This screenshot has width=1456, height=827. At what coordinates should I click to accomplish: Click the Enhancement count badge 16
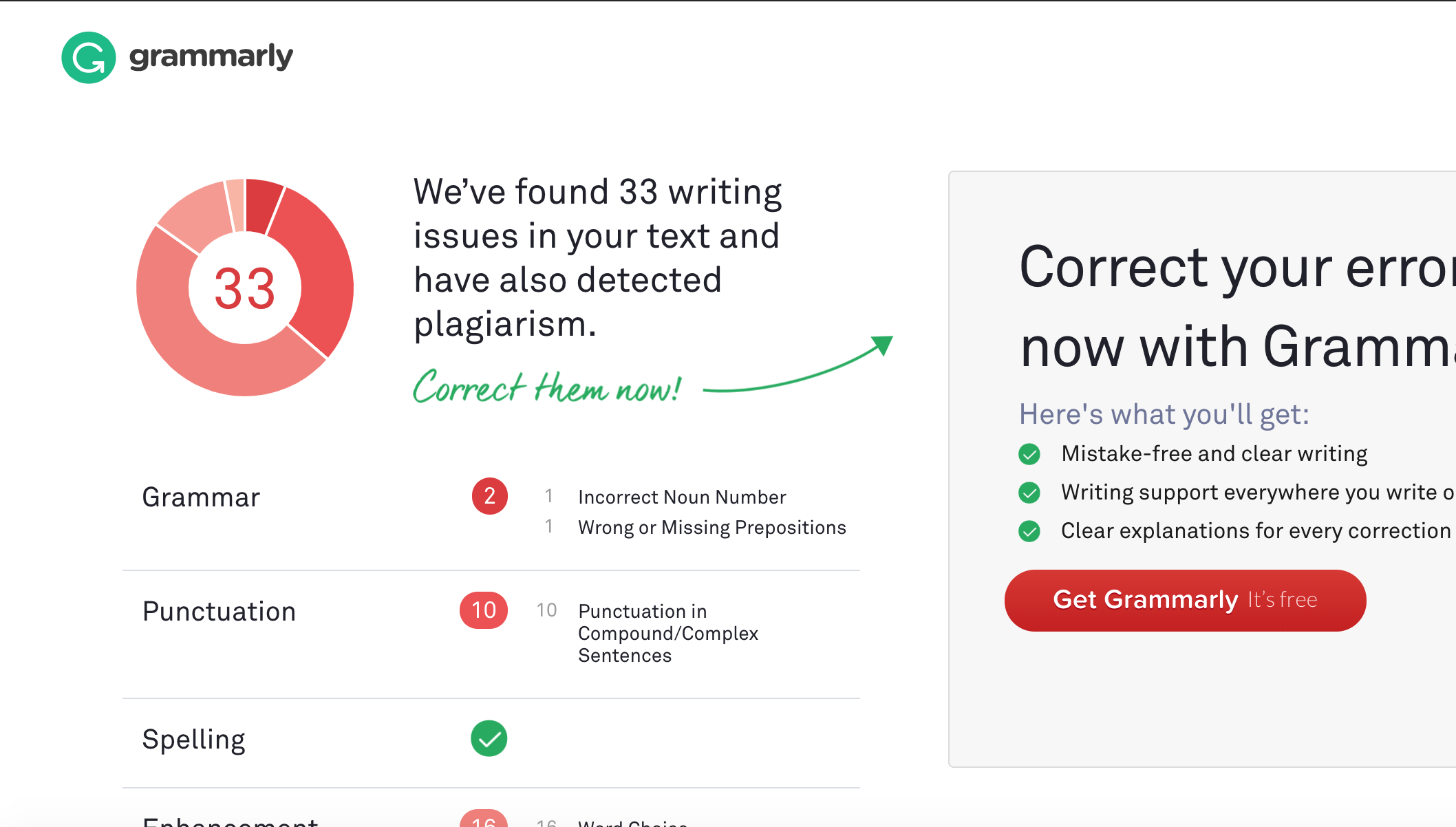[x=484, y=819]
